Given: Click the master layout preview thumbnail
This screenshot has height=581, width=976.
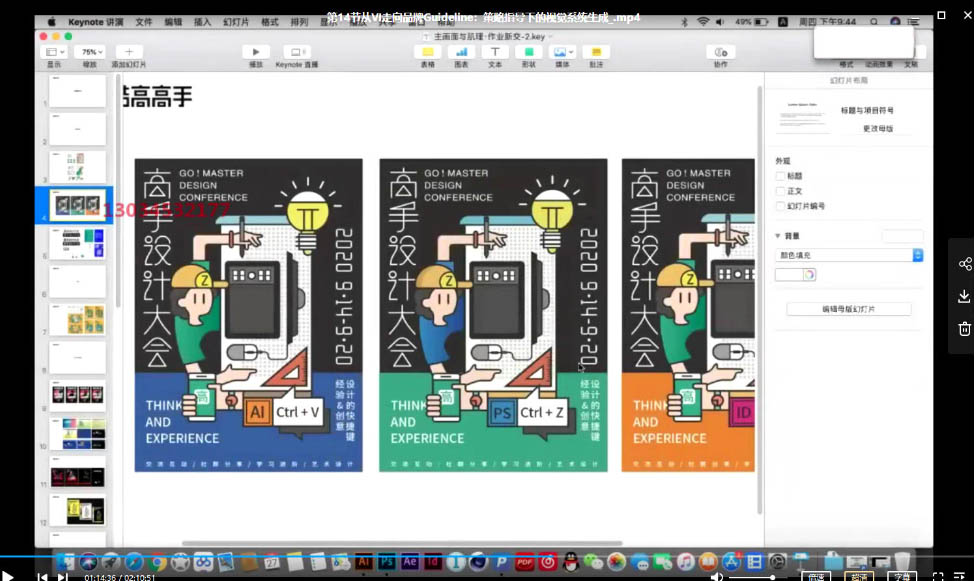Looking at the screenshot, I should pyautogui.click(x=803, y=116).
